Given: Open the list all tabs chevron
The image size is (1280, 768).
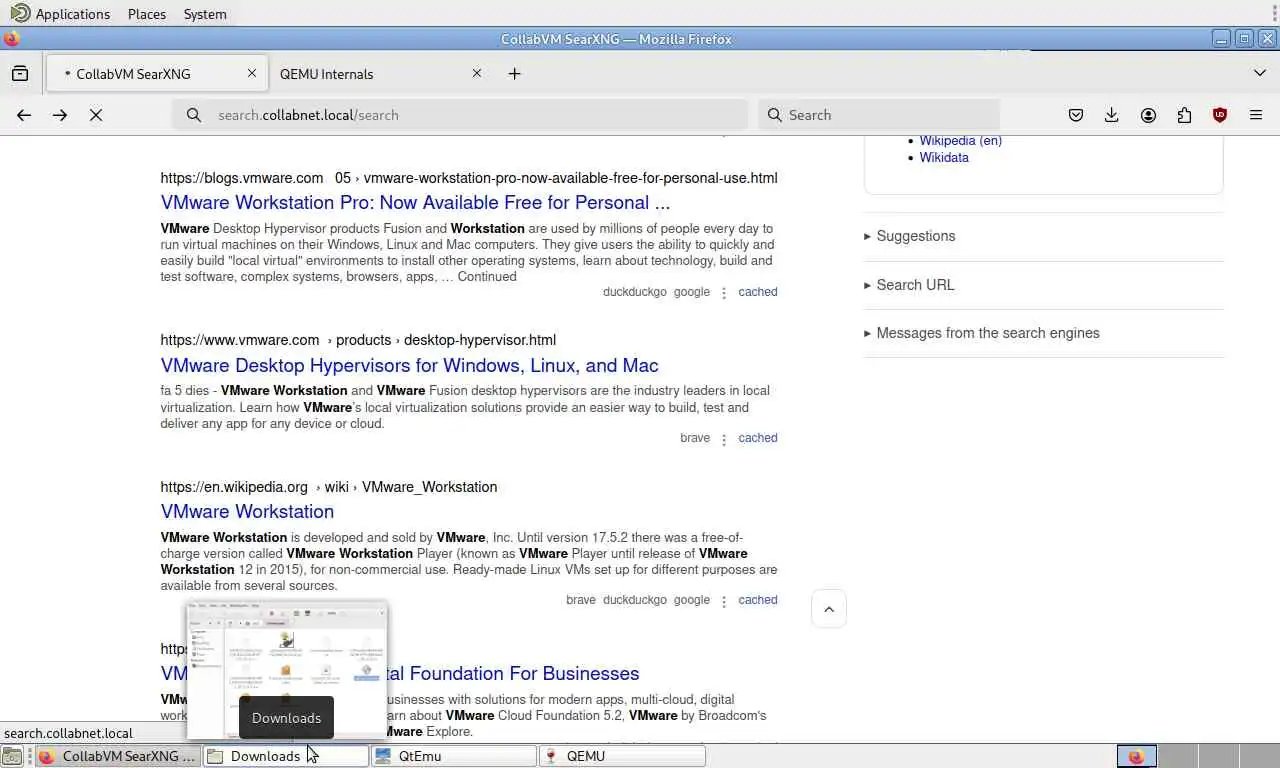Looking at the screenshot, I should 1260,73.
